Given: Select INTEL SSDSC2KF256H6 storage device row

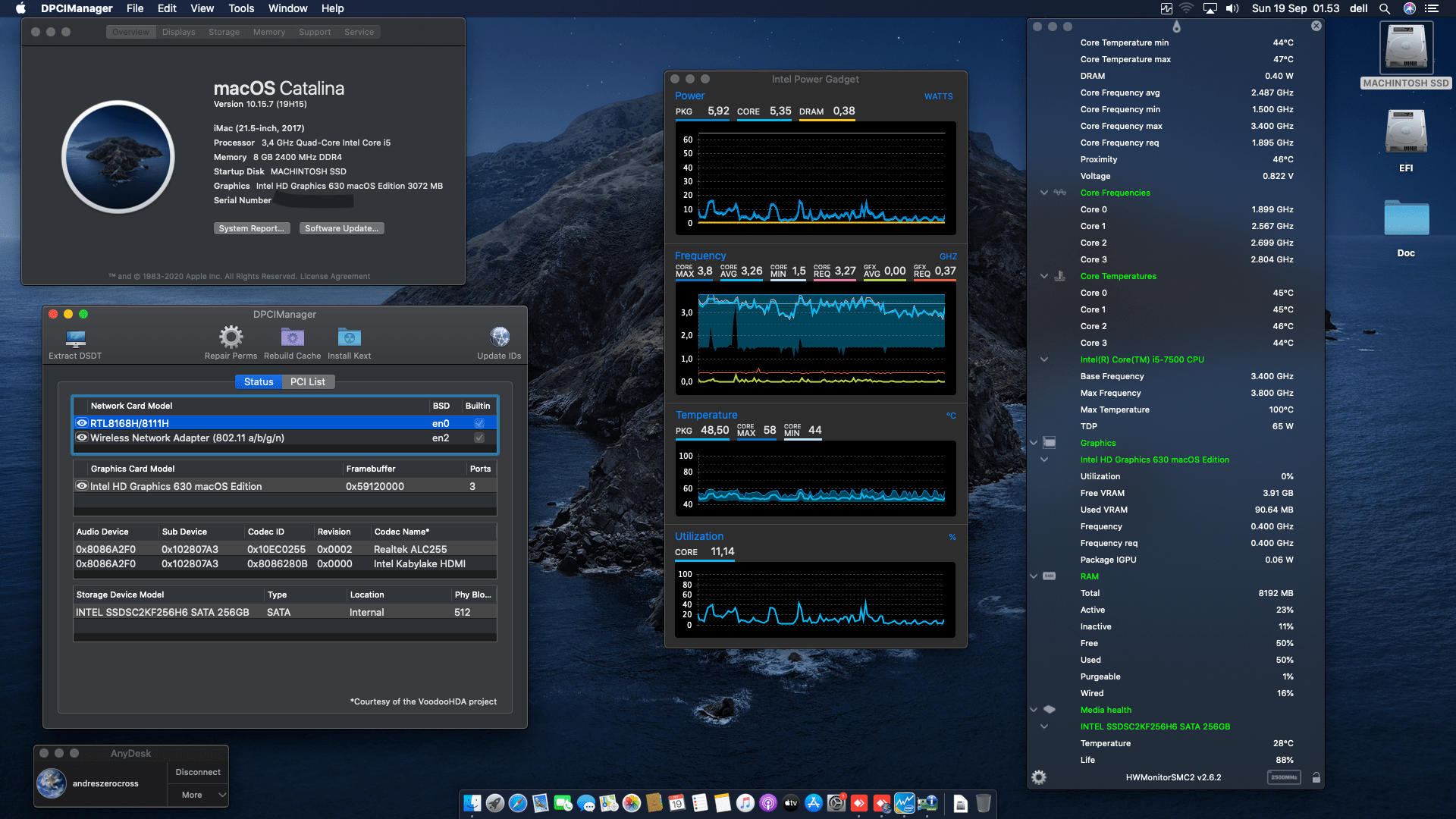Looking at the screenshot, I should point(285,612).
